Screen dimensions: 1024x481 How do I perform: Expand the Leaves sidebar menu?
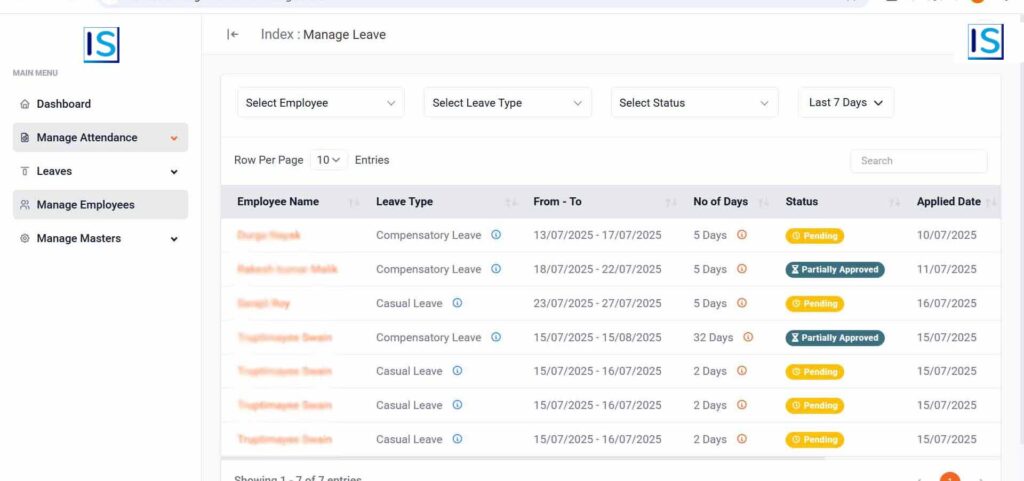click(100, 172)
